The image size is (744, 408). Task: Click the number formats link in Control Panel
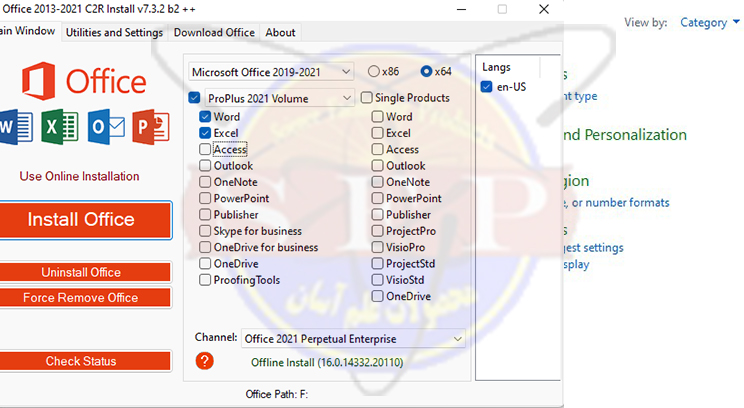[616, 203]
